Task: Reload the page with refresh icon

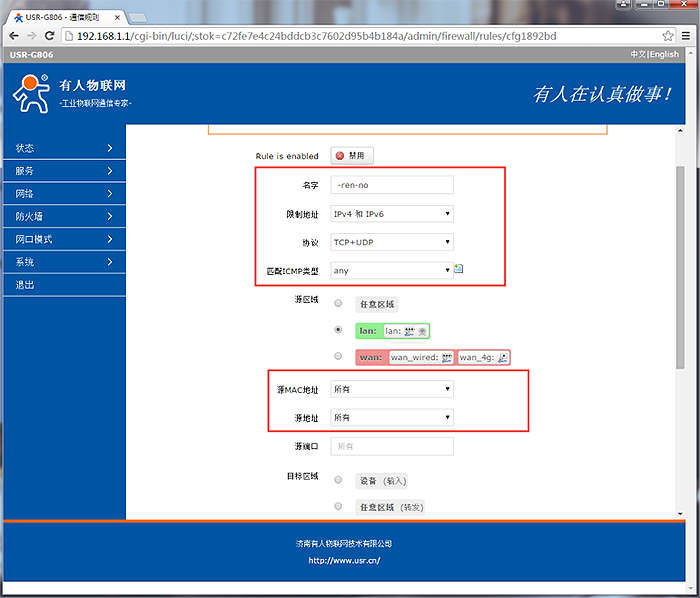Action: click(x=50, y=36)
